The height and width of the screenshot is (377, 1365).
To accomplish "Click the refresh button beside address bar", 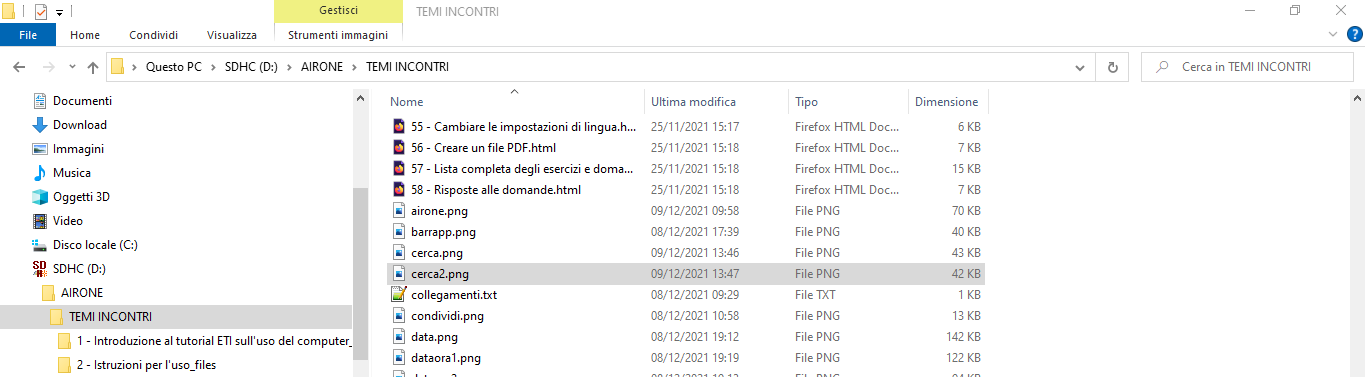I will coord(1112,67).
